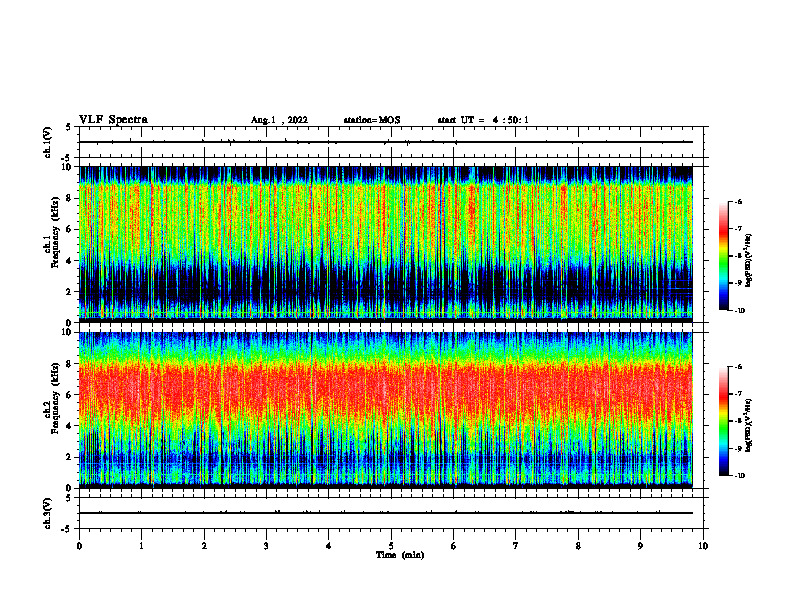The height and width of the screenshot is (612, 792).
Task: Click the '-6' label on ch.1 color bar
Action: 738,202
